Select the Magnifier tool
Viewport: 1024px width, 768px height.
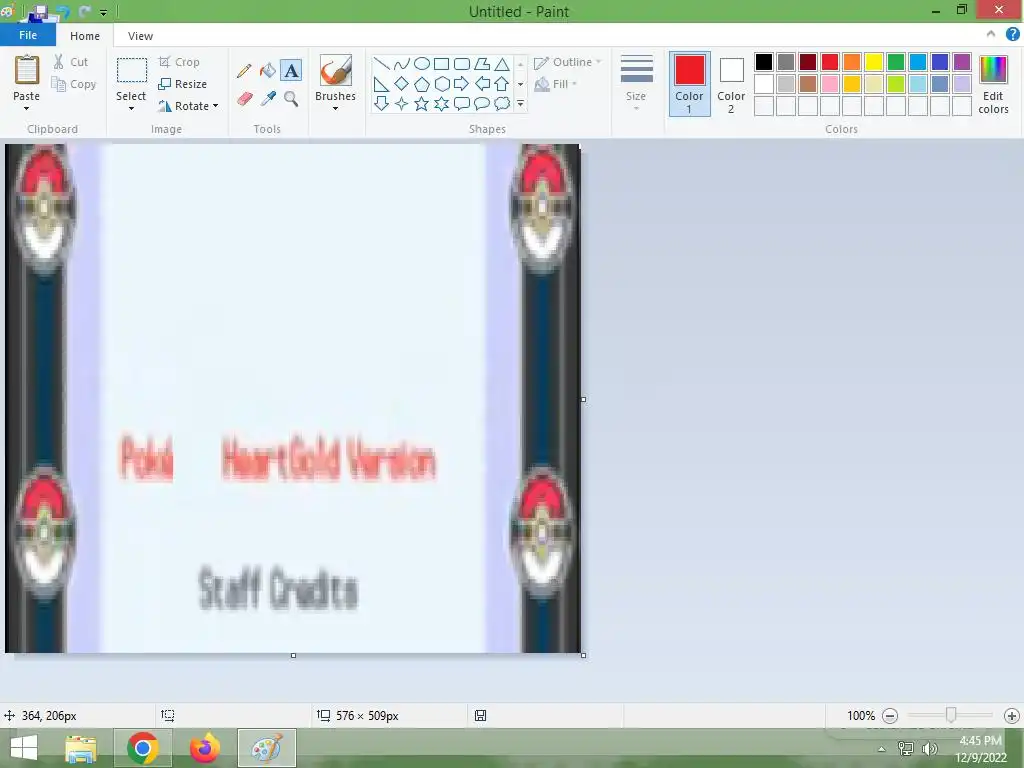pos(291,99)
